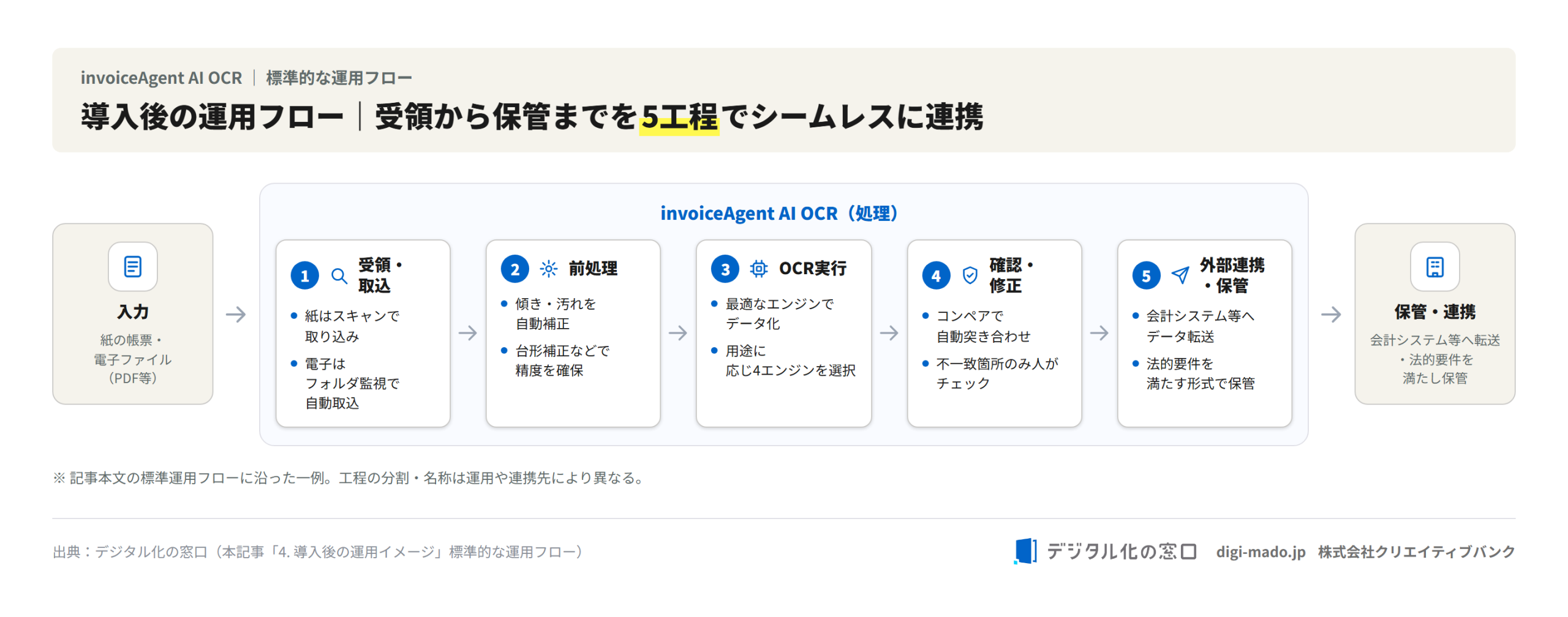Screen dimensions: 1568x617
Task: Click the gear icon beside 前処理
Action: [x=549, y=269]
